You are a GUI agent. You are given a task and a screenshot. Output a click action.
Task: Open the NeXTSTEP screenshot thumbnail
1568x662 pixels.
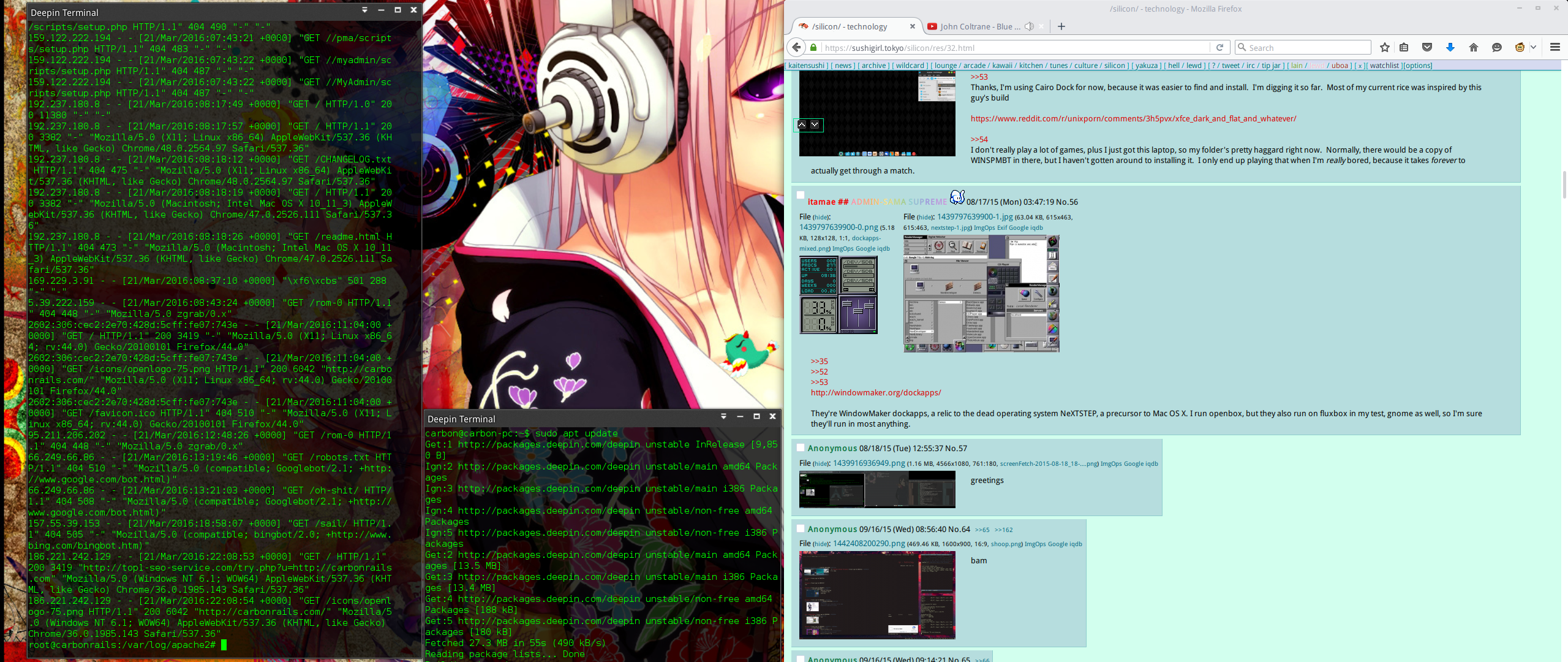pyautogui.click(x=981, y=294)
